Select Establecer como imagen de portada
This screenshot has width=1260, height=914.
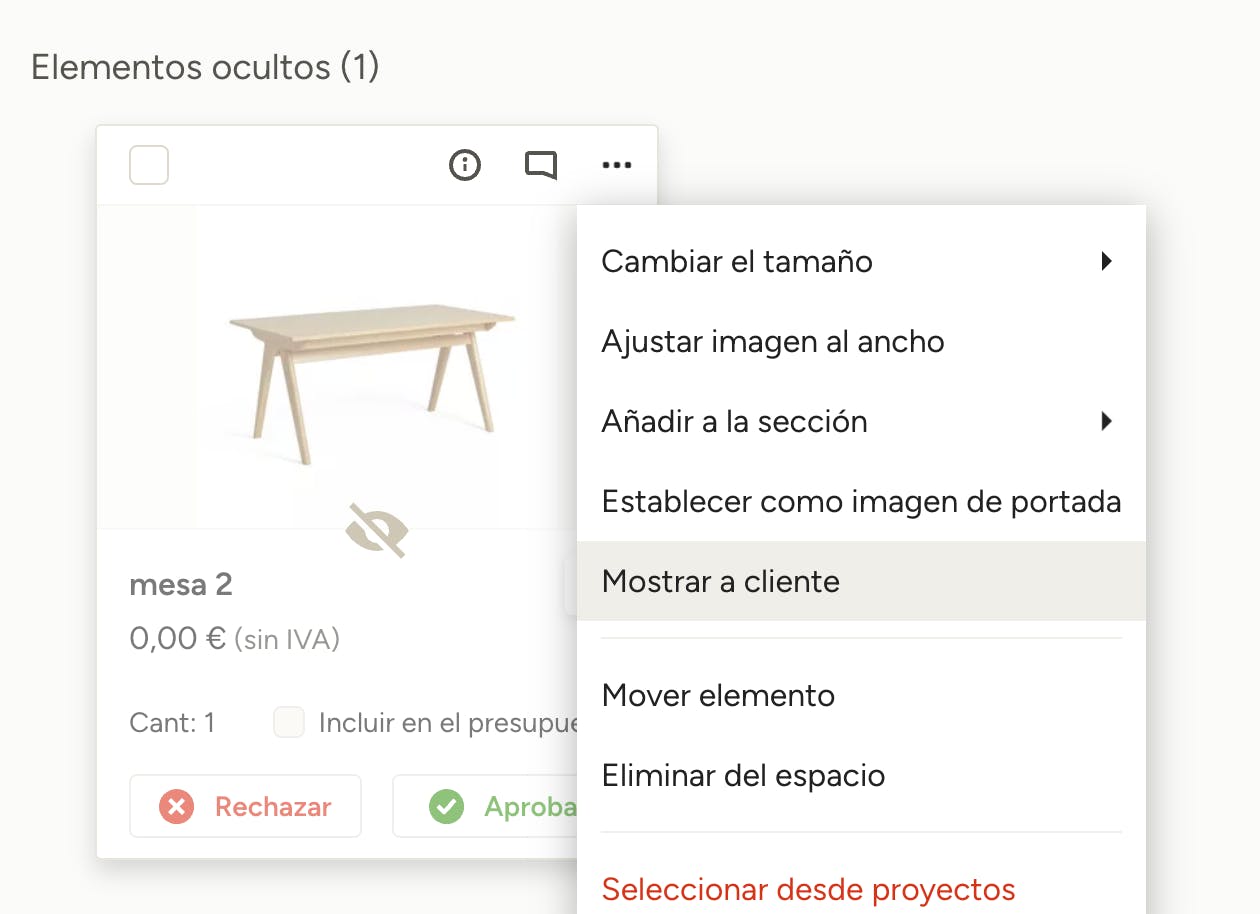pyautogui.click(x=861, y=502)
